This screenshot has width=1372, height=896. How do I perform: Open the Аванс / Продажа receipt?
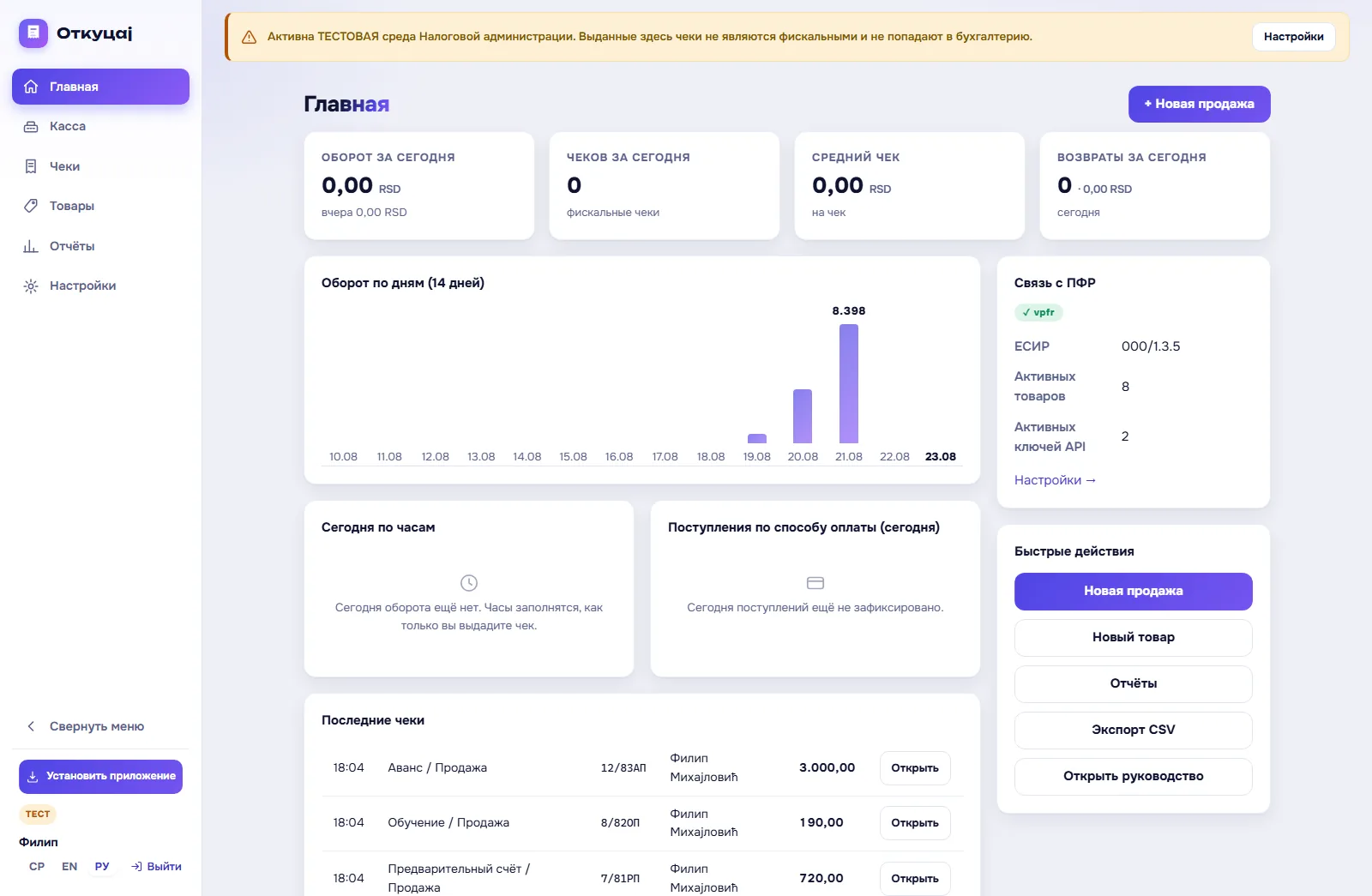[915, 768]
